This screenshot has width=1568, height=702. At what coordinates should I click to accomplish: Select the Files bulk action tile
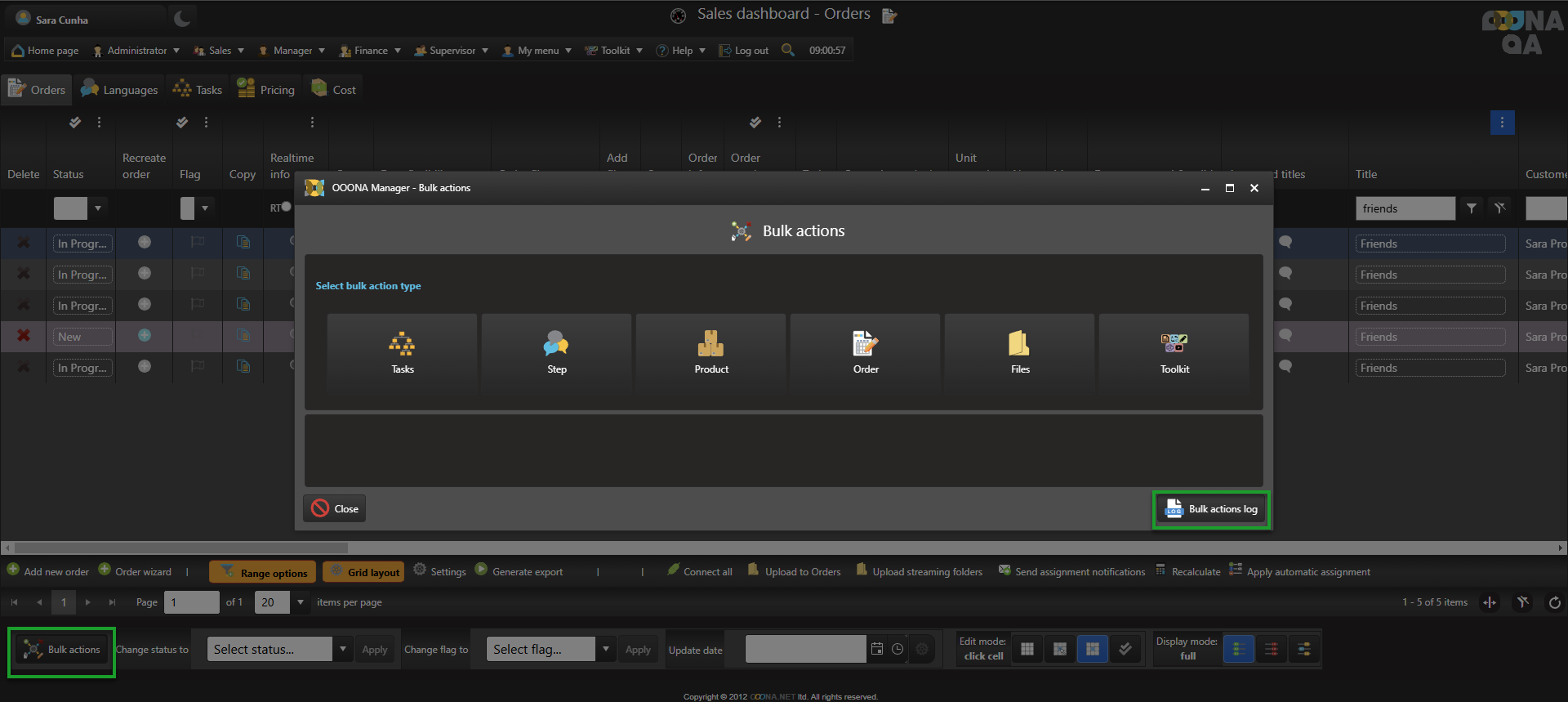point(1019,352)
